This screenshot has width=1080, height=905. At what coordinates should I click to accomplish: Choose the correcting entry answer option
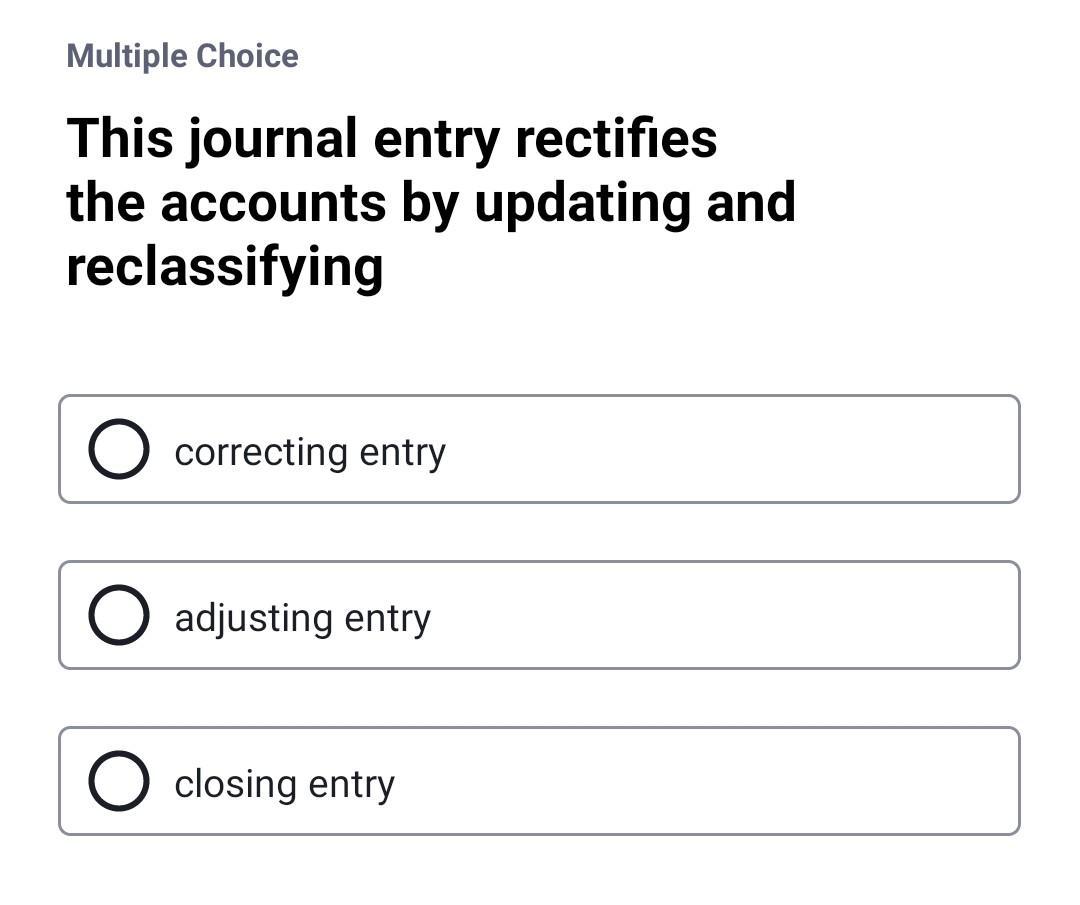pyautogui.click(x=540, y=449)
